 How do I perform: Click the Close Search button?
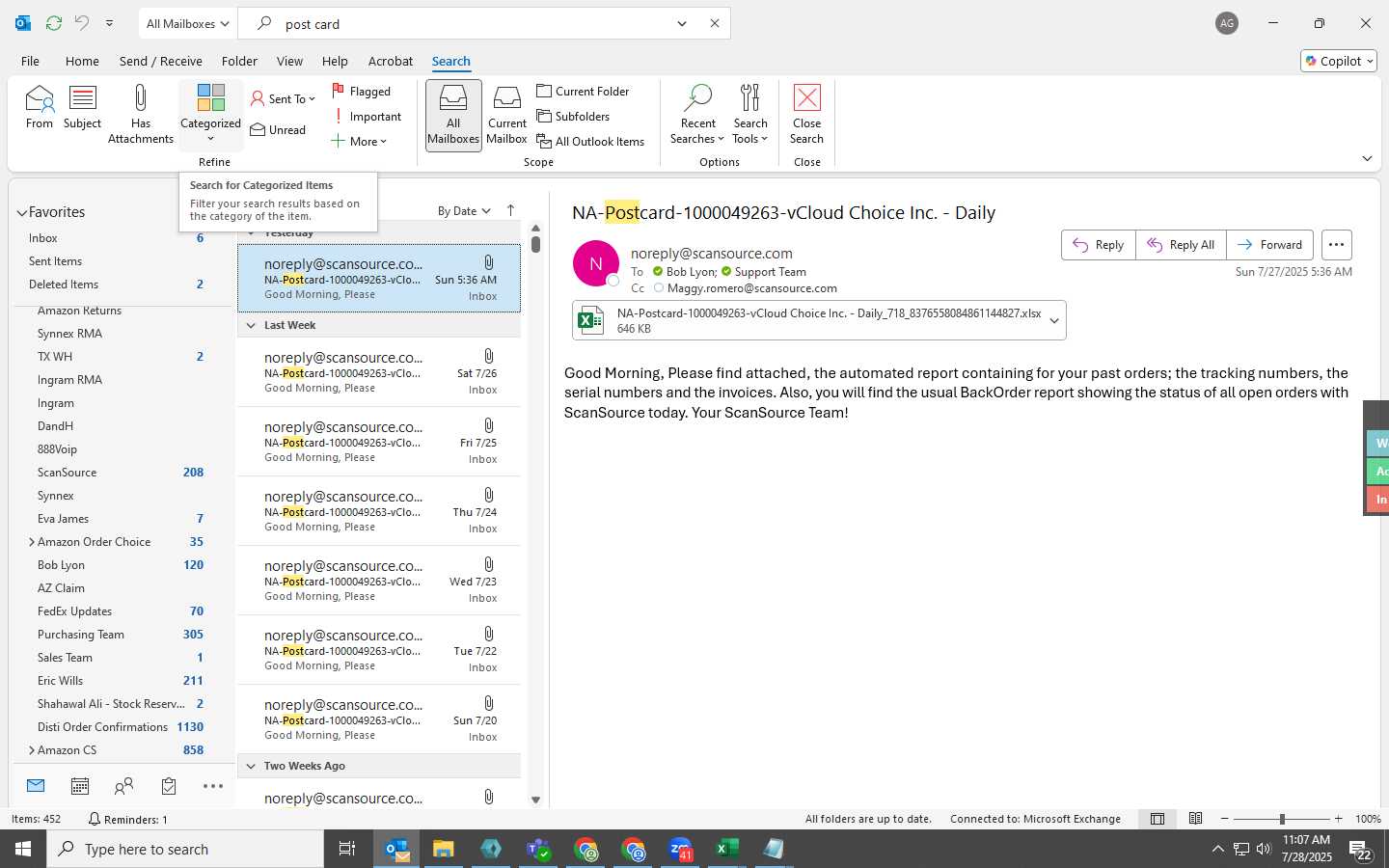coord(806,114)
